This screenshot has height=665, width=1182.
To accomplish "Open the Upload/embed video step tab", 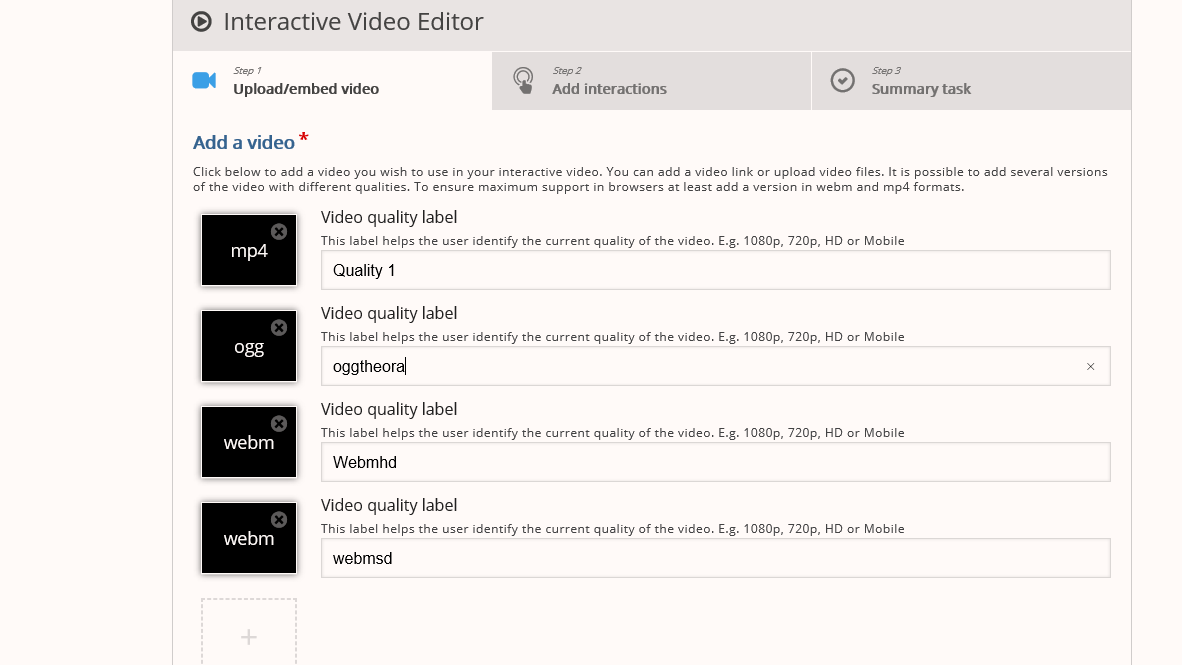I will [x=332, y=81].
